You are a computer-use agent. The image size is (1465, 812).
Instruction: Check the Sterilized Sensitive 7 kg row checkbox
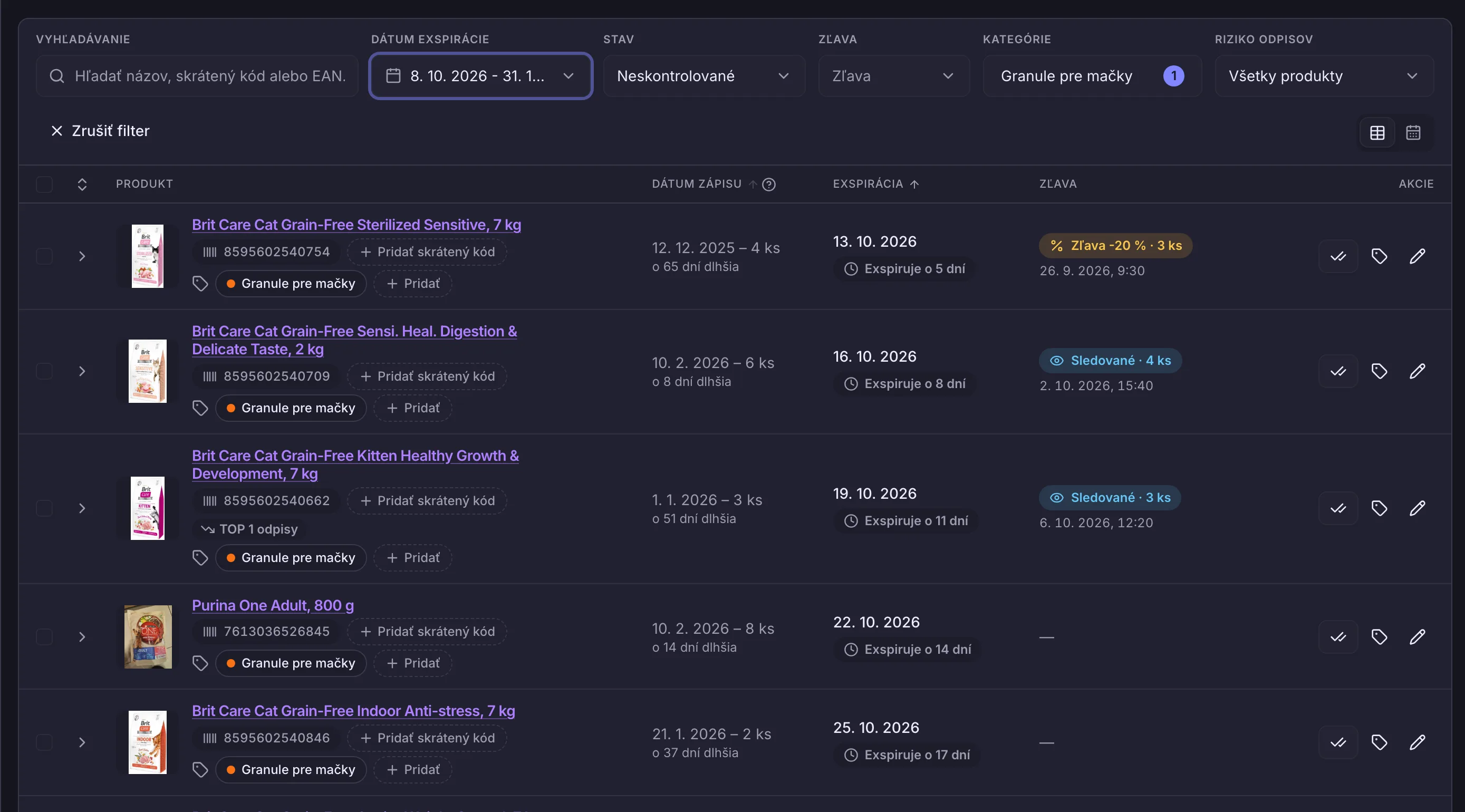click(x=44, y=256)
